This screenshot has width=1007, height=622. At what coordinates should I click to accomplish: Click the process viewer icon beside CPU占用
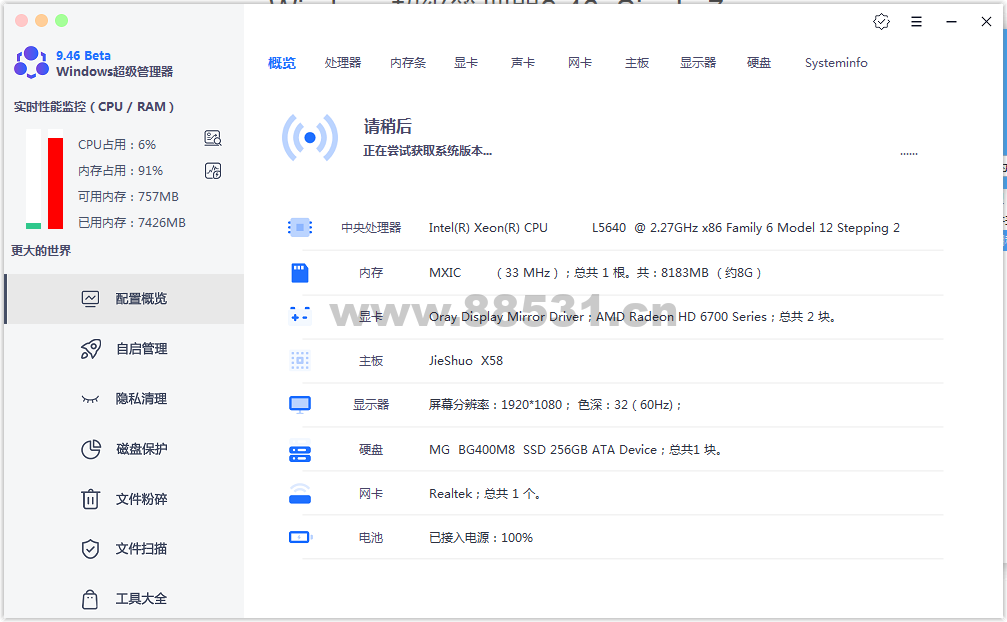213,138
